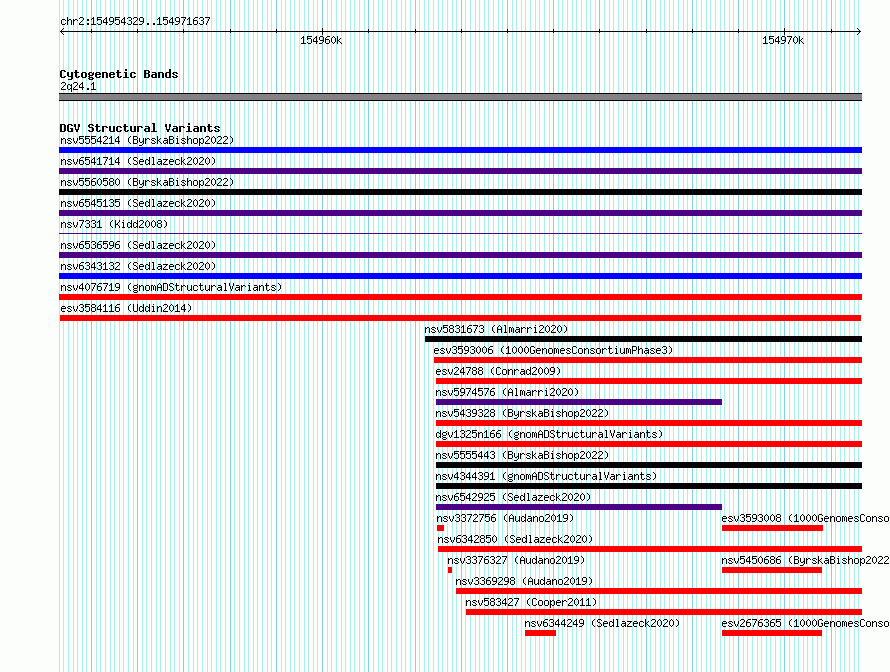Click the 2q24.1 band label
This screenshot has width=890, height=672.
click(78, 86)
